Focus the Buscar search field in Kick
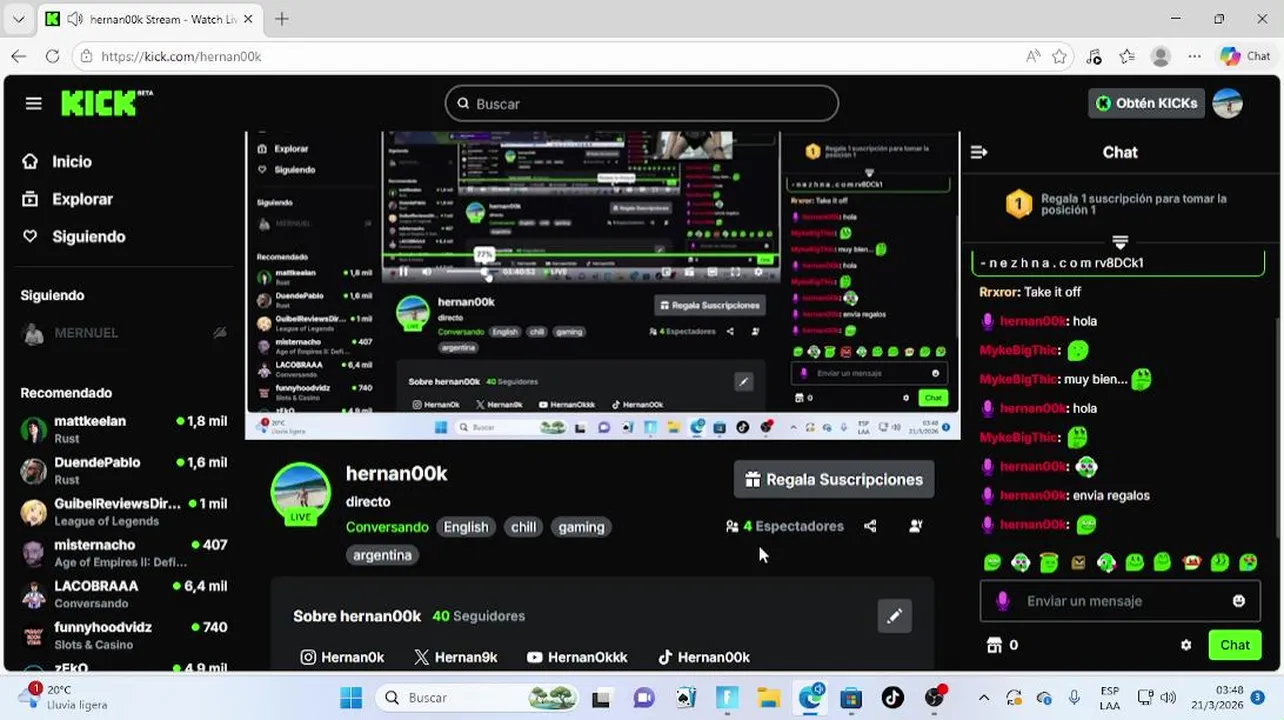 (x=641, y=103)
